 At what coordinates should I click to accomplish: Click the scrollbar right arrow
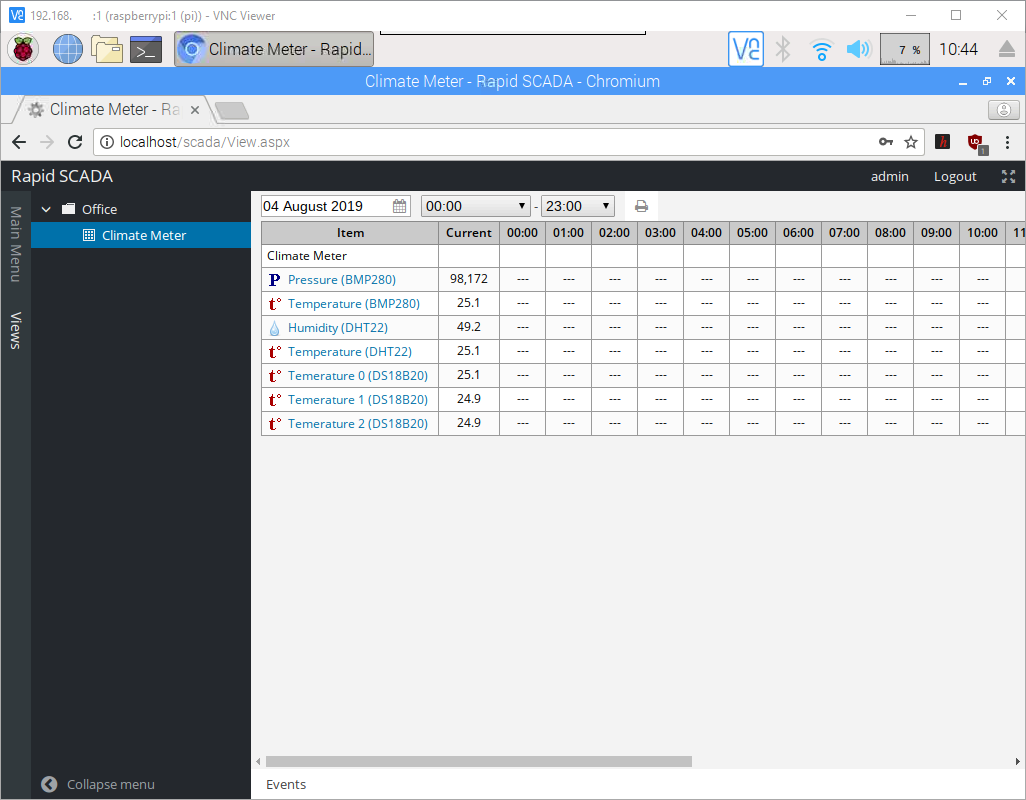pyautogui.click(x=1017, y=761)
